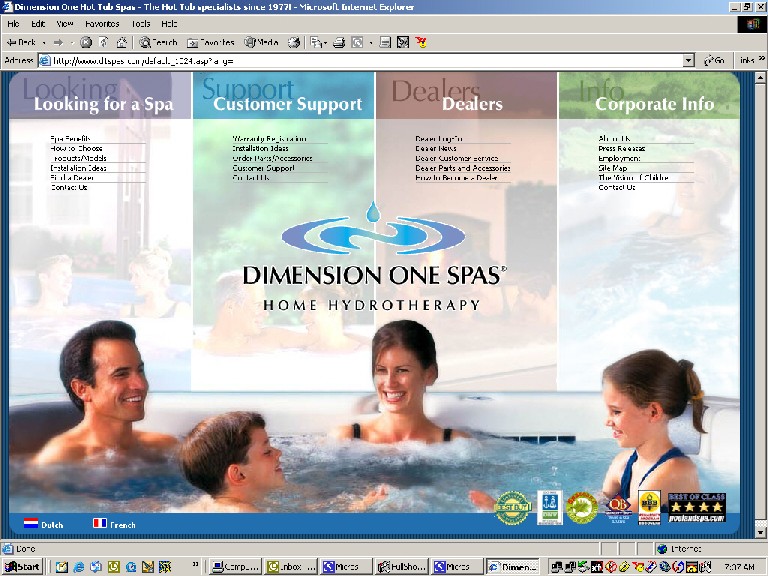This screenshot has height=576, width=768.
Task: Expand the address bar dropdown arrow
Action: point(688,60)
